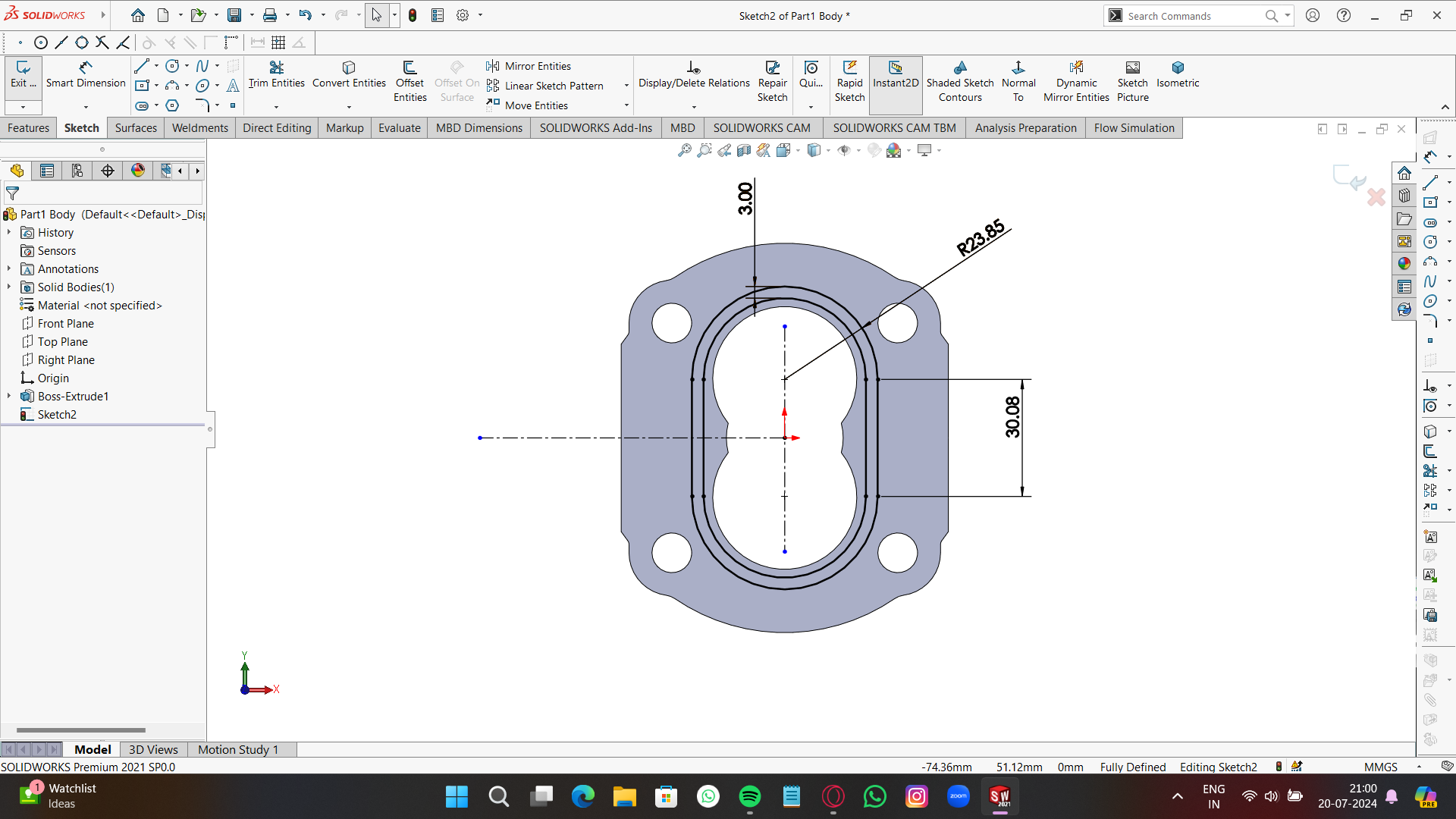Toggle the grid display icon

point(278,42)
